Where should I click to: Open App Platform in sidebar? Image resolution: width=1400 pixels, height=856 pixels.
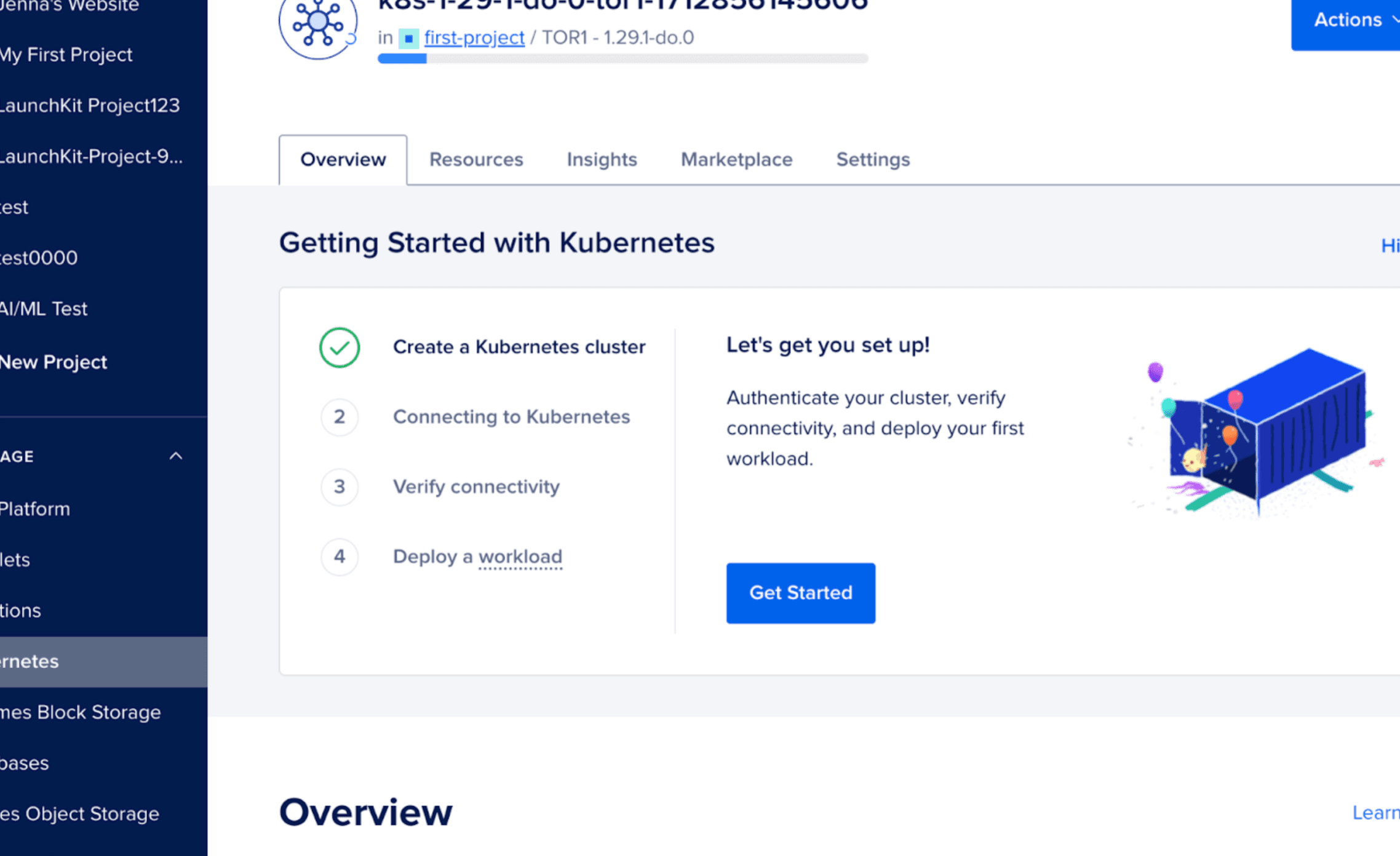tap(34, 509)
